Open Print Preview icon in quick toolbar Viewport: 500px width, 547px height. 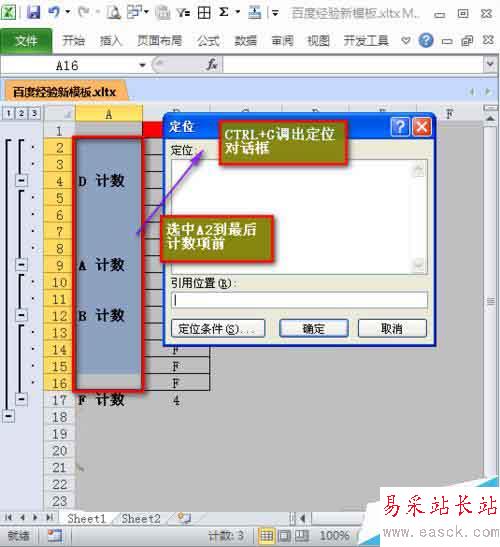pos(113,13)
